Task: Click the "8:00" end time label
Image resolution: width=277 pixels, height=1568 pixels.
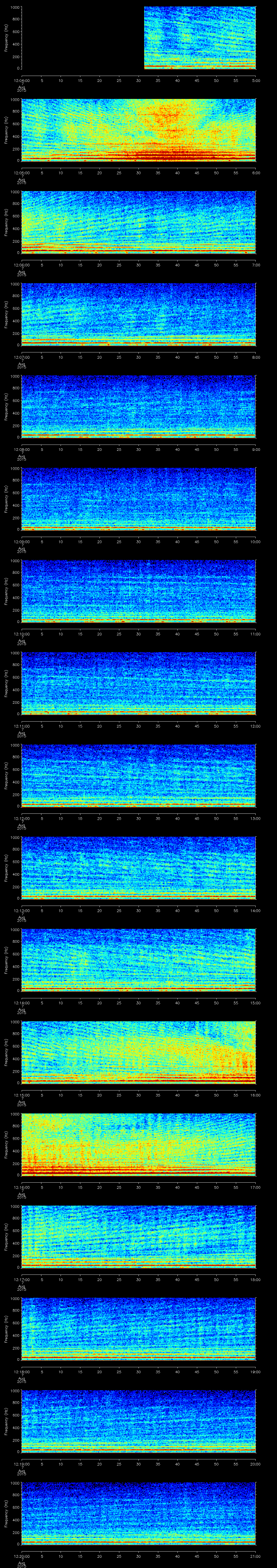Action: (x=256, y=357)
